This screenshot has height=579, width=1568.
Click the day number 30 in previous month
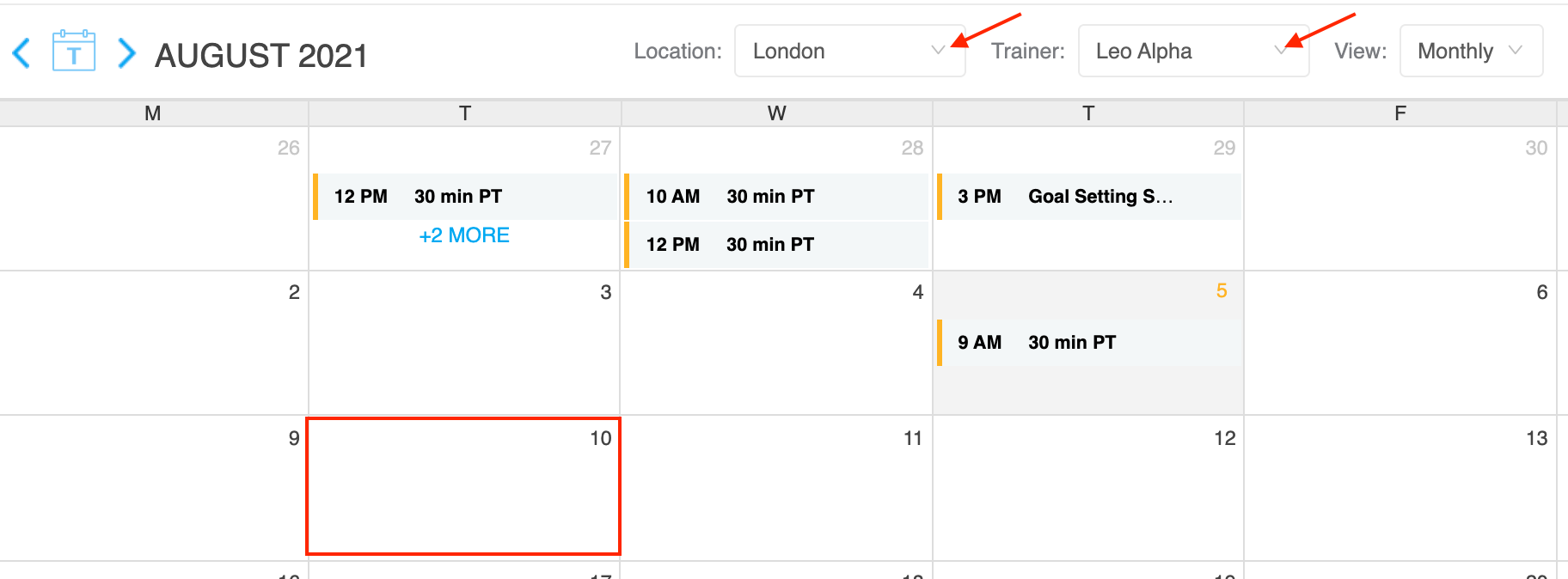(1536, 148)
